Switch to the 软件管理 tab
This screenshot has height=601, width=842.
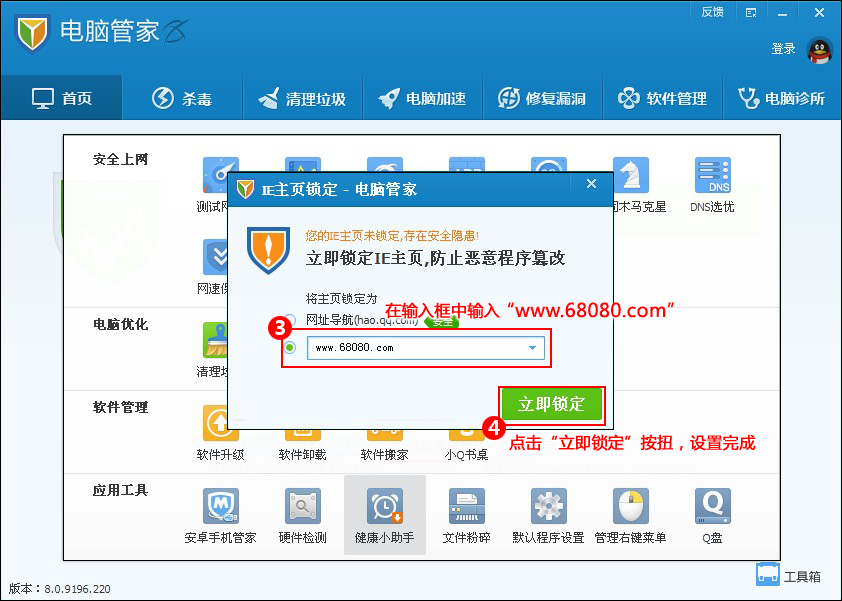[663, 98]
